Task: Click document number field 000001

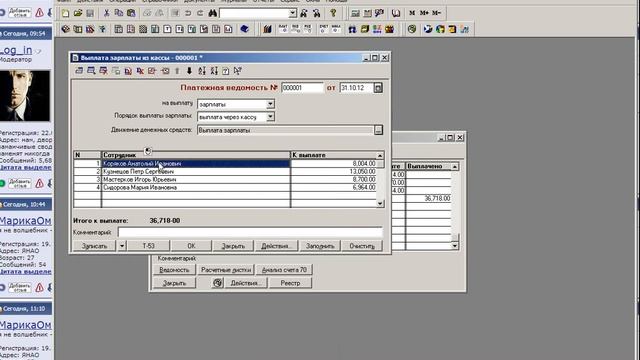Action: [302, 88]
